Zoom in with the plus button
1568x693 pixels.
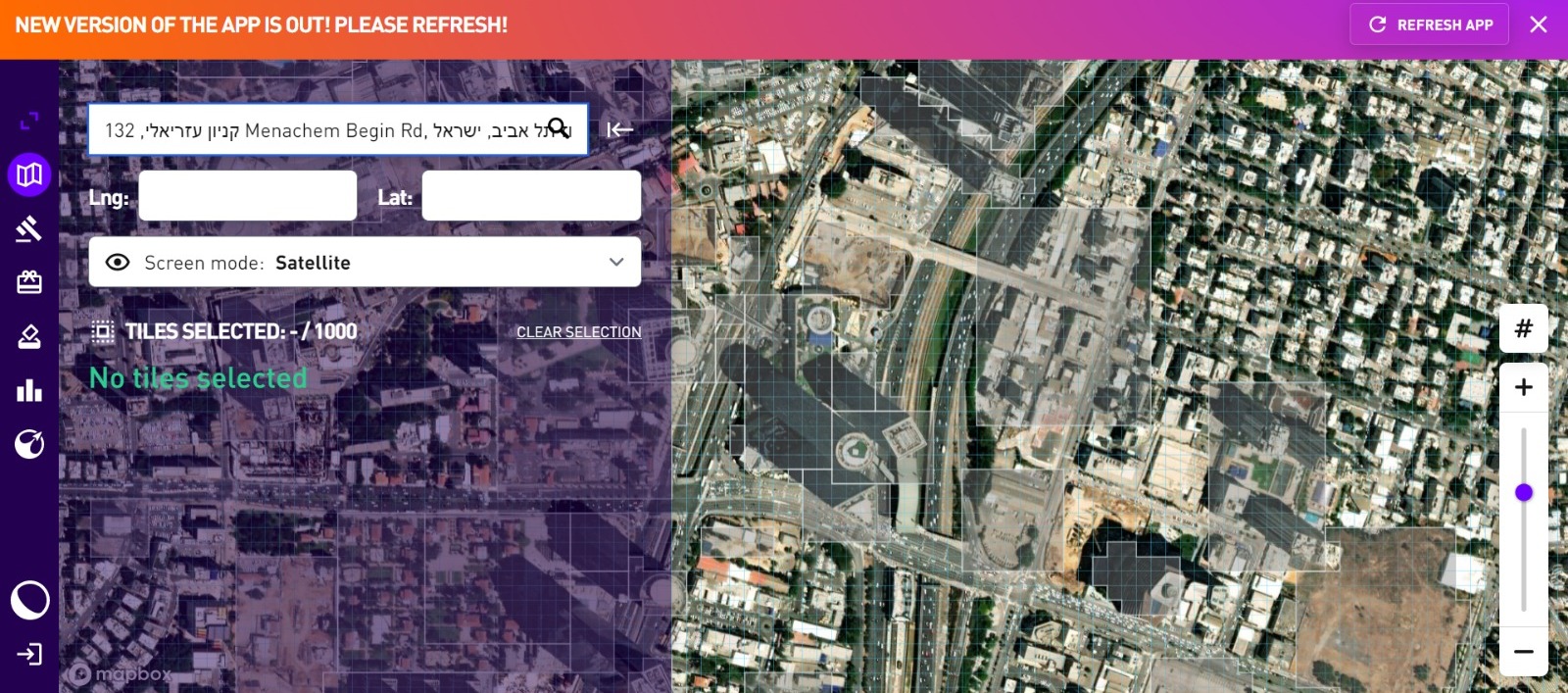(1523, 387)
